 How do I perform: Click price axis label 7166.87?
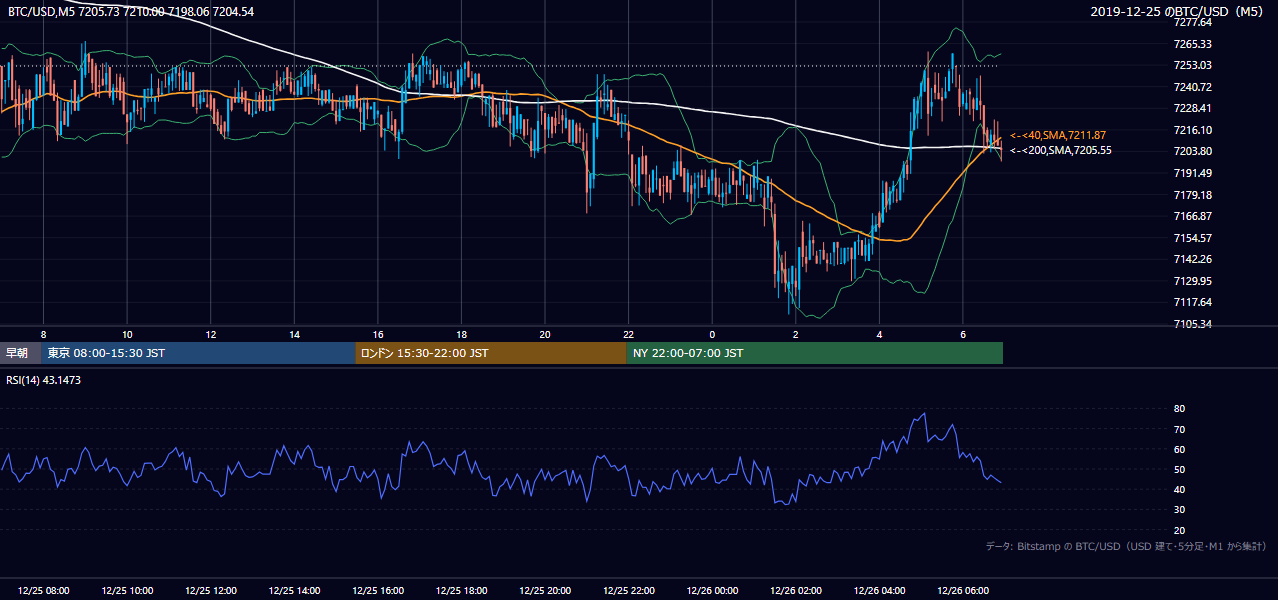click(x=1192, y=216)
